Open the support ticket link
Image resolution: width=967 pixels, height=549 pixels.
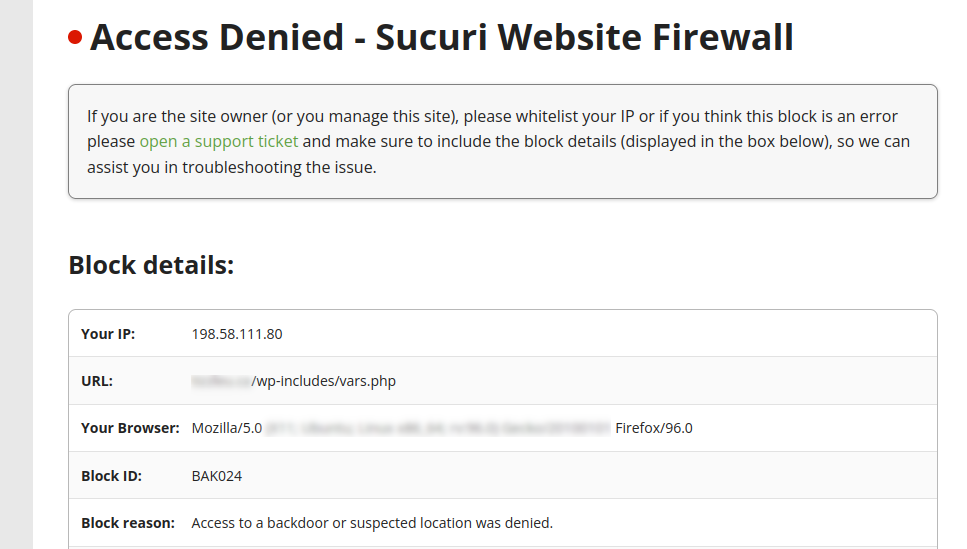pos(218,141)
